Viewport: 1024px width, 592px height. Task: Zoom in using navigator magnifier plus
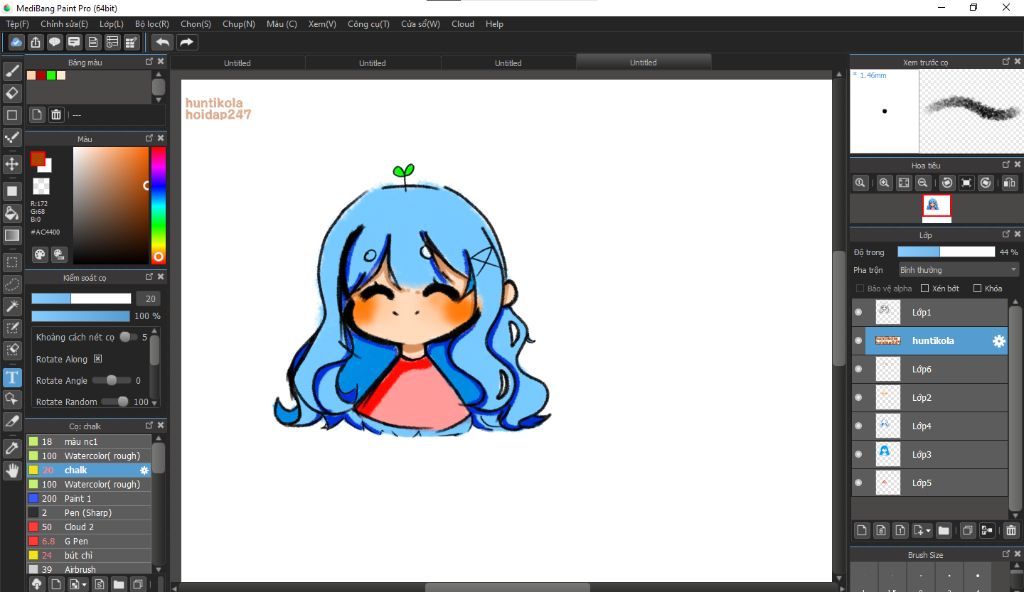(884, 183)
